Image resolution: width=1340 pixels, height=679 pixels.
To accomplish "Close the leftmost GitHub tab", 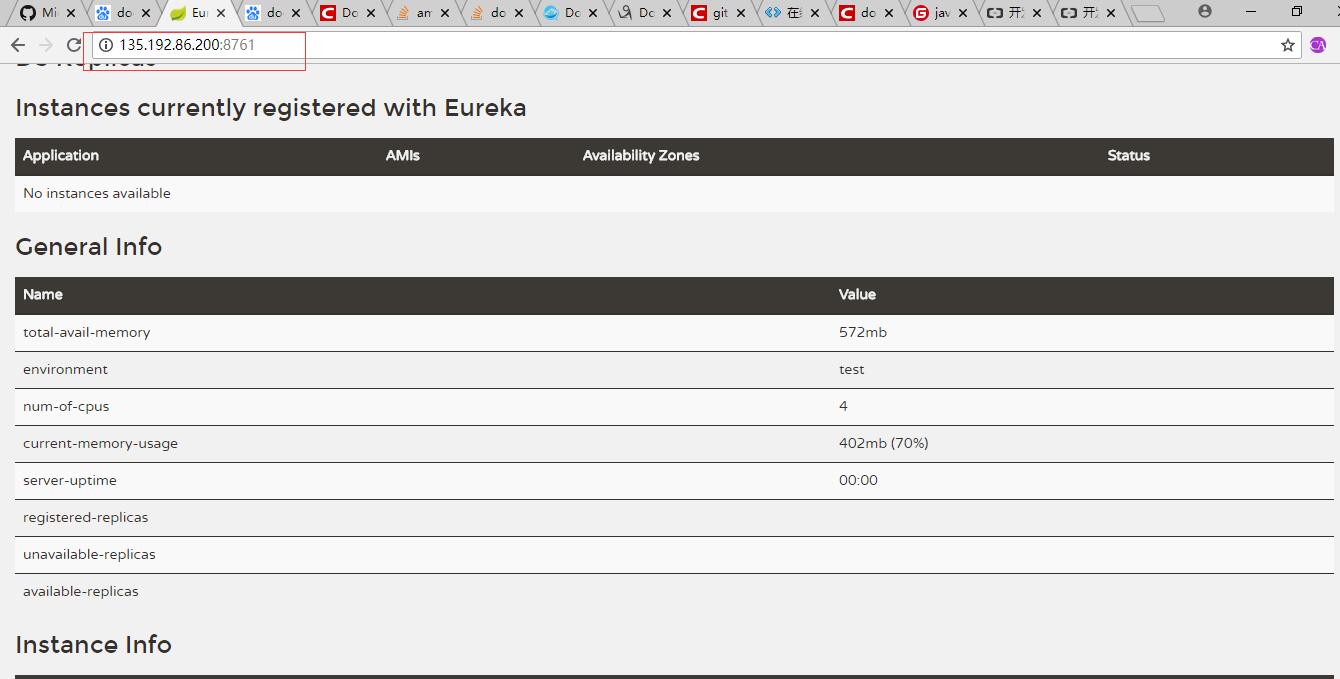I will (x=71, y=13).
